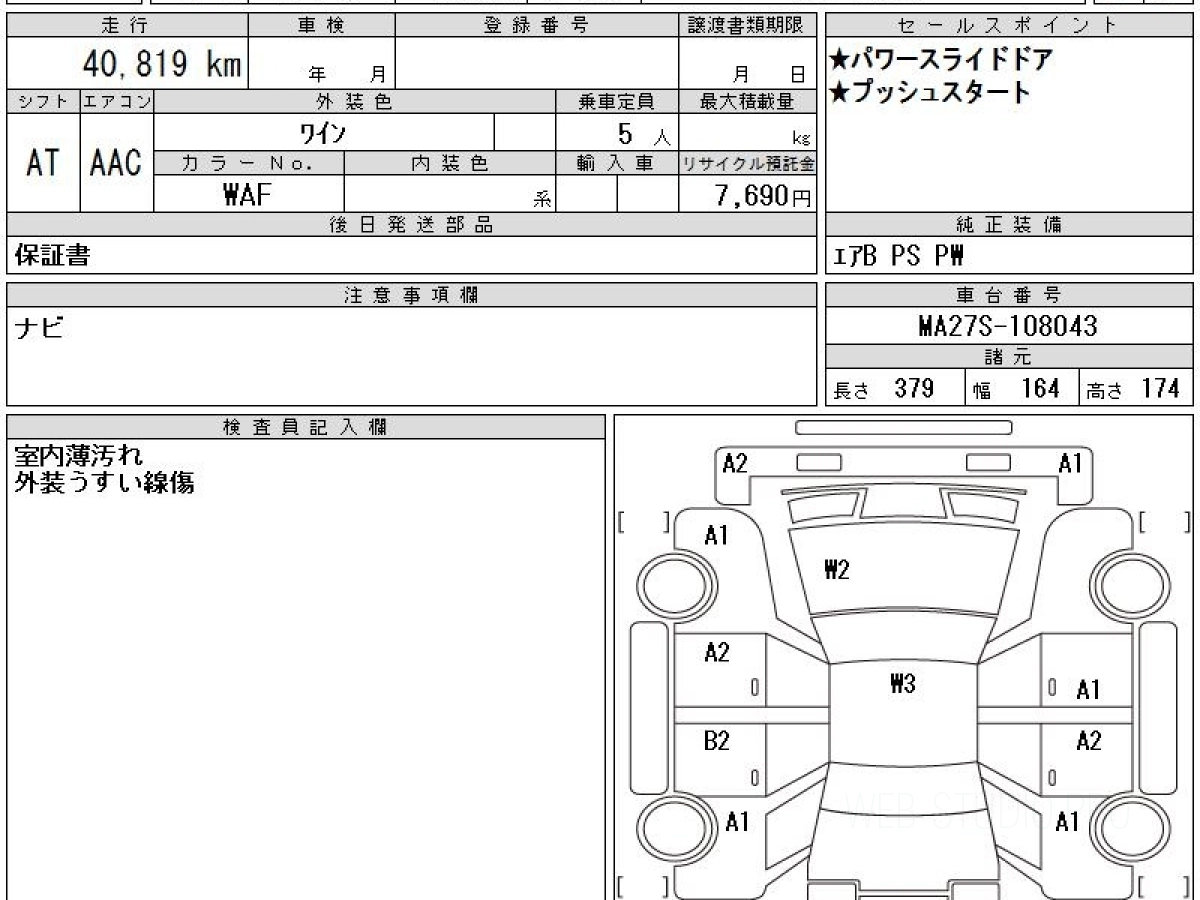Image resolution: width=1200 pixels, height=900 pixels.
Task: Select the 外装色 header
Action: (x=355, y=101)
